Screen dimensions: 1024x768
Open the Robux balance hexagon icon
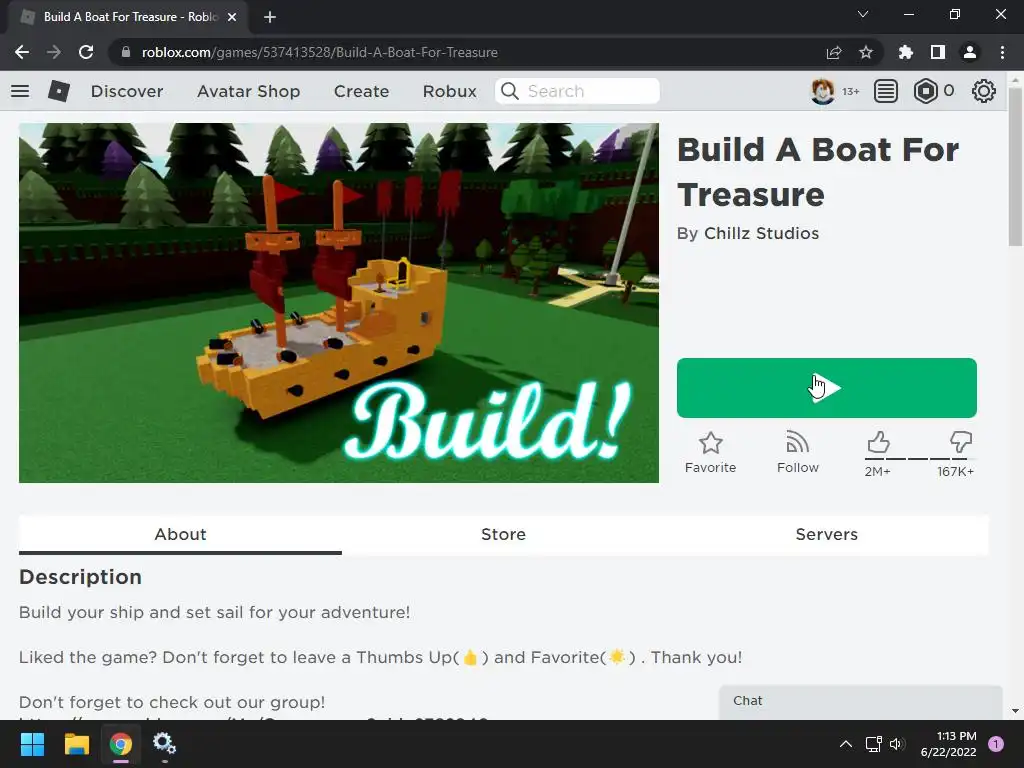(x=925, y=91)
